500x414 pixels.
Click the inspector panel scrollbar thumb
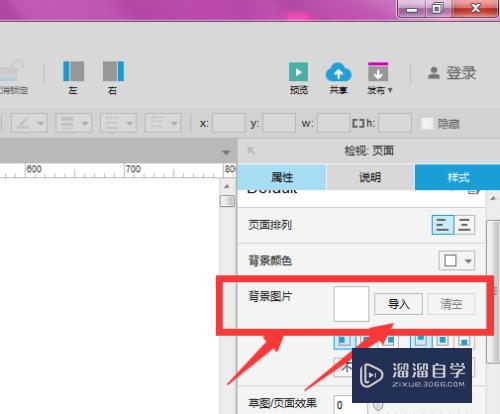pos(493,292)
